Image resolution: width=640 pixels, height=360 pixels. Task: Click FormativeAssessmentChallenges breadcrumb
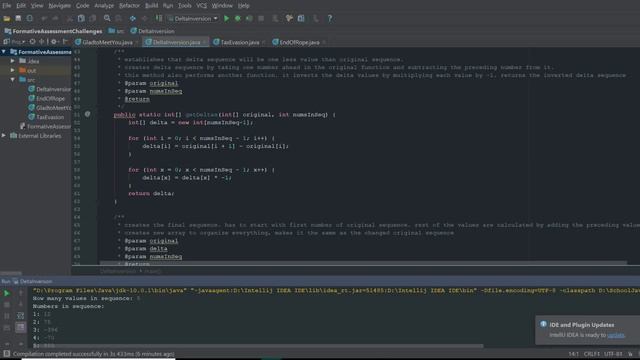pyautogui.click(x=53, y=31)
